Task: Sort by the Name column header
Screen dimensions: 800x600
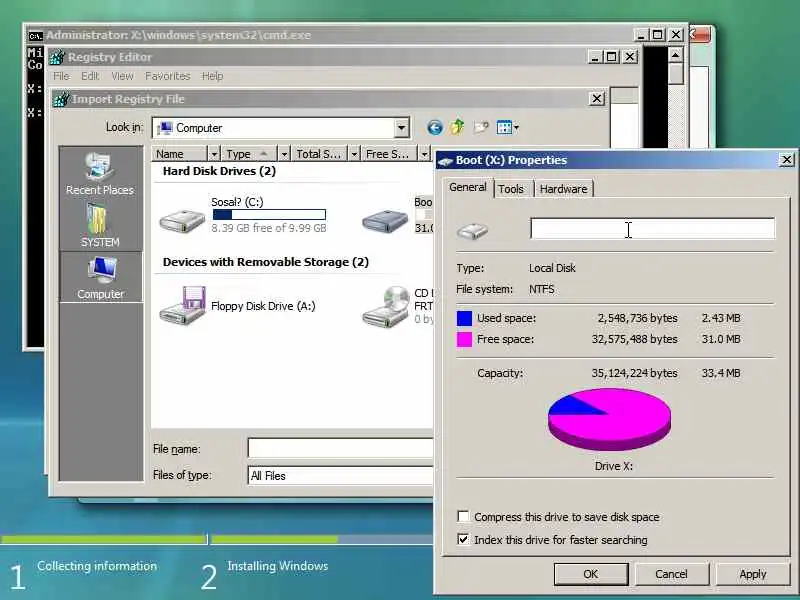Action: tap(179, 154)
